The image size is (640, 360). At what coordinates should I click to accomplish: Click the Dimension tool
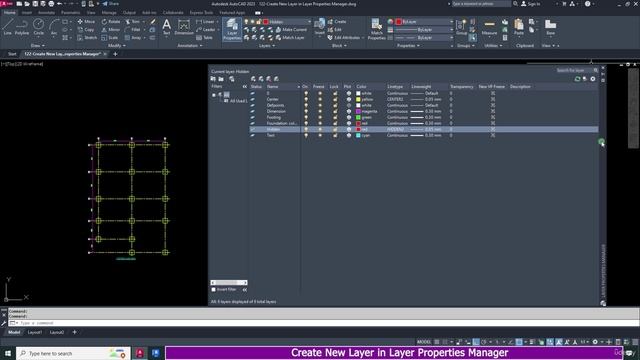[184, 27]
